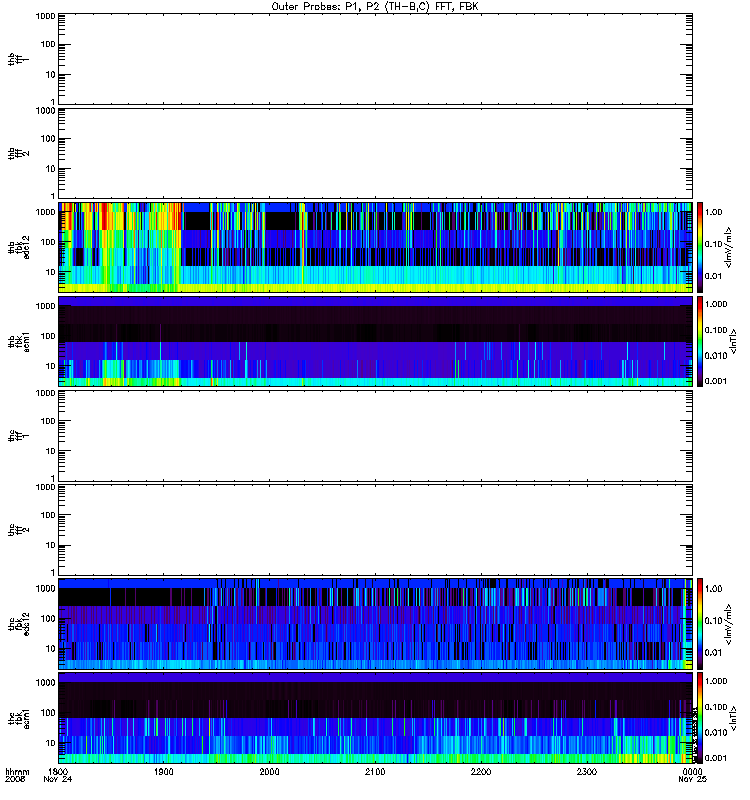
Task: Click the 1000 tick label of thc fbk scm1
Action: [x=45, y=683]
